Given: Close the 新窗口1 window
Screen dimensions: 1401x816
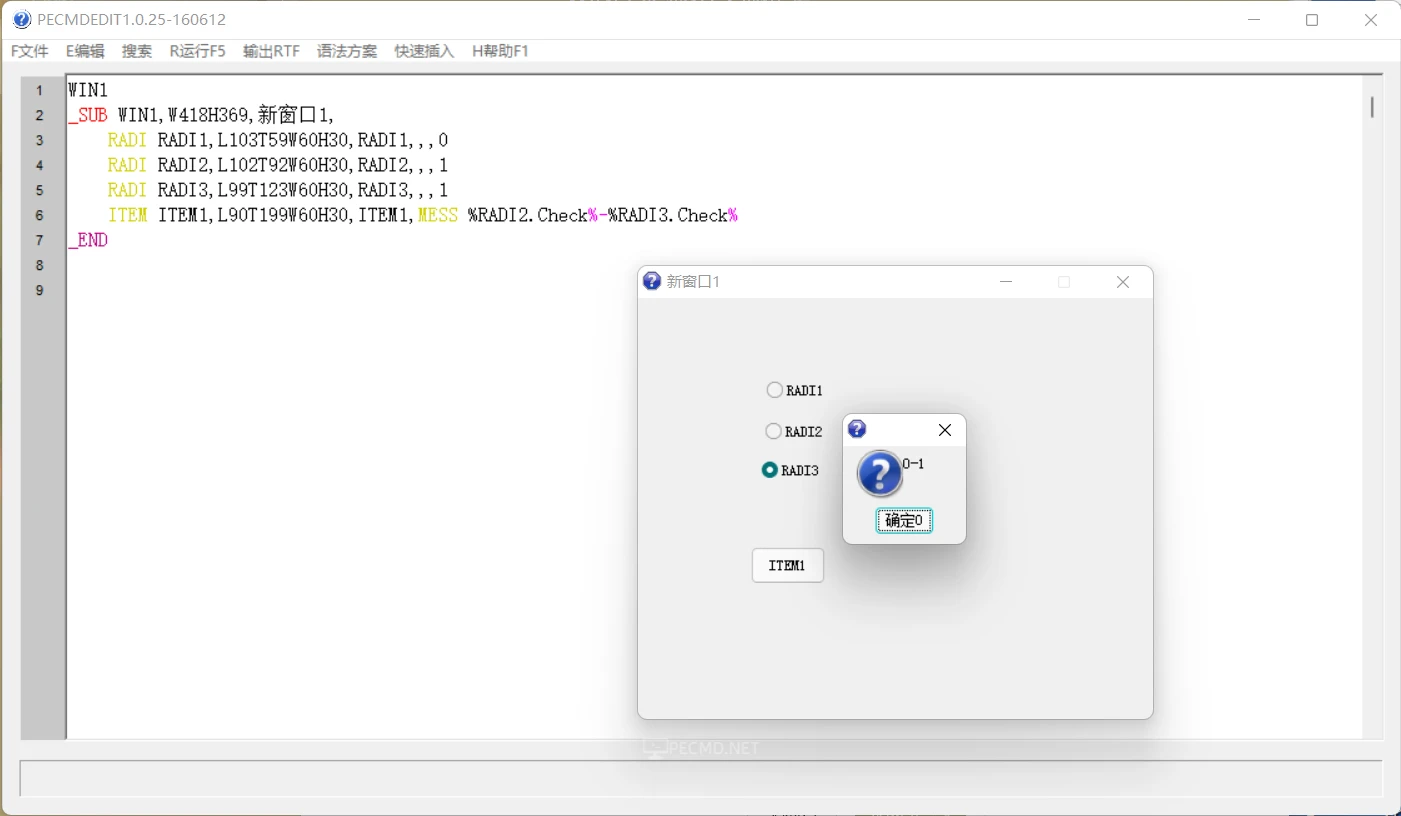Looking at the screenshot, I should click(1123, 282).
